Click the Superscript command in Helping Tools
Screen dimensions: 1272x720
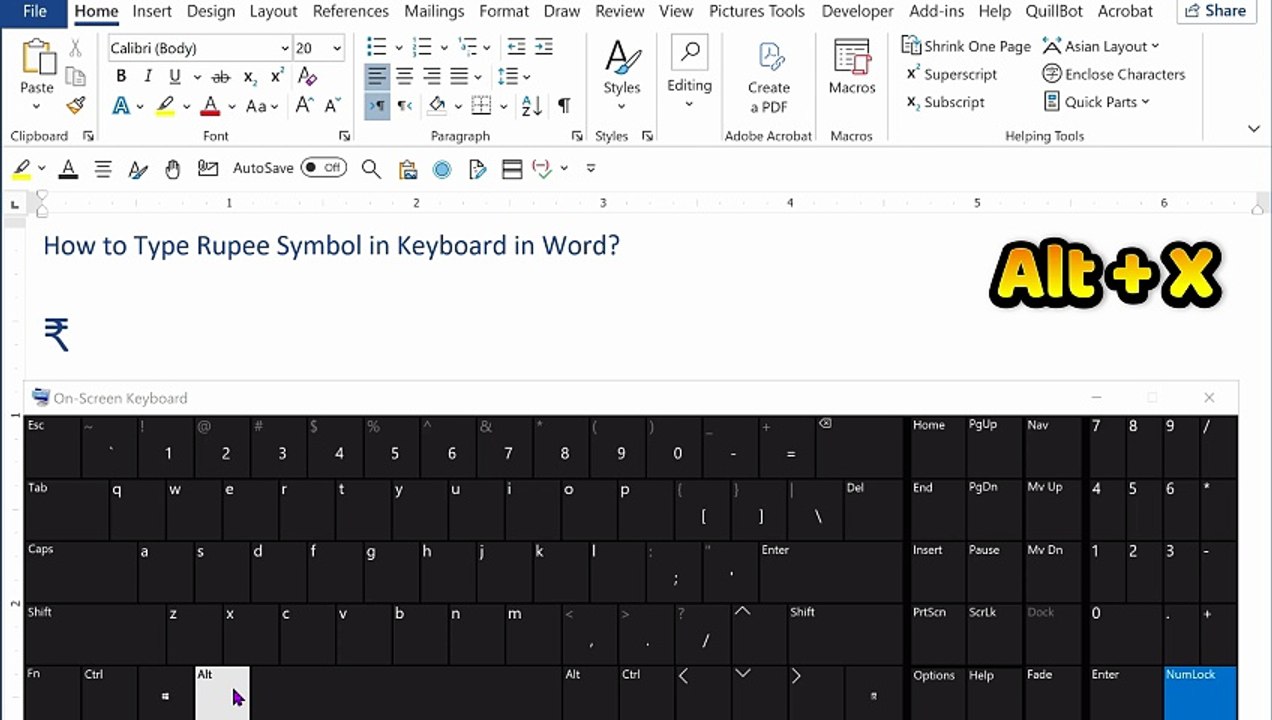[x=952, y=74]
